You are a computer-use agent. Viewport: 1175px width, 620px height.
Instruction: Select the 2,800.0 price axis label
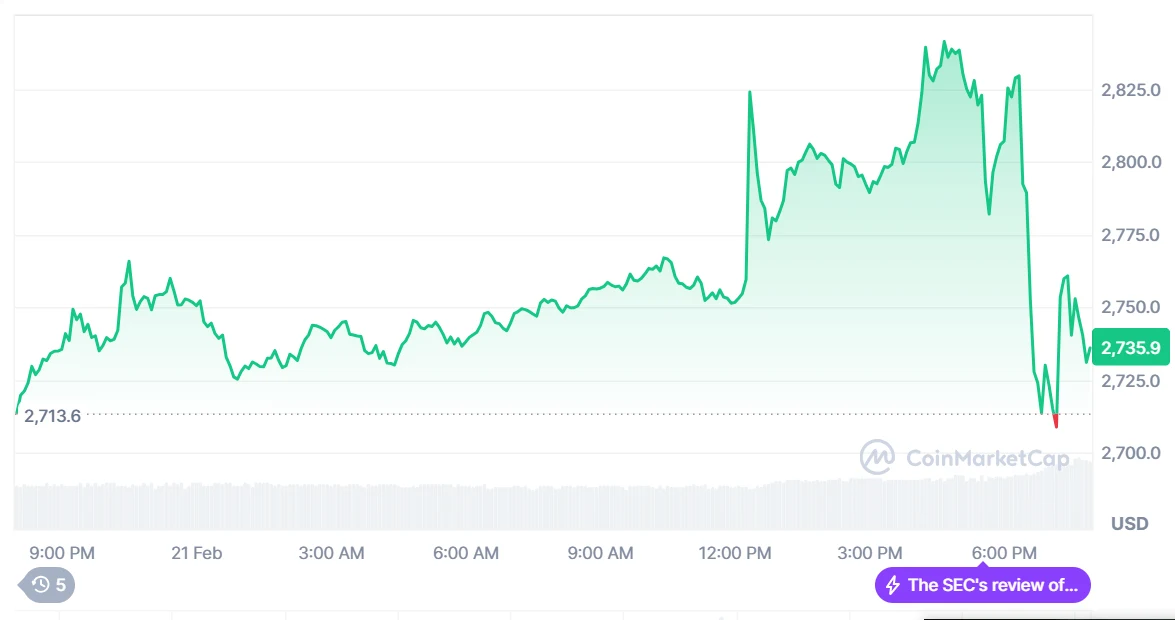click(x=1130, y=162)
